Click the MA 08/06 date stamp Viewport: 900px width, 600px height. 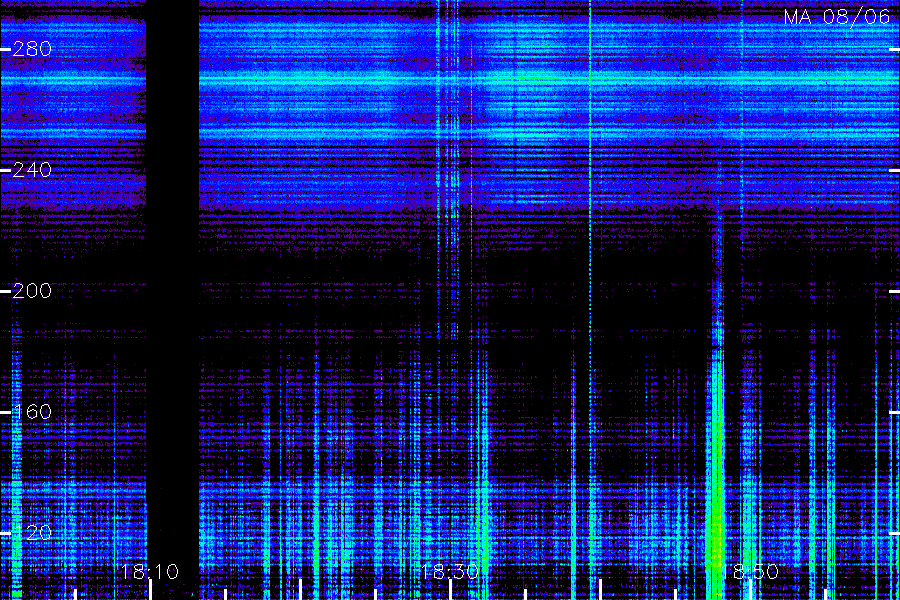[837, 17]
